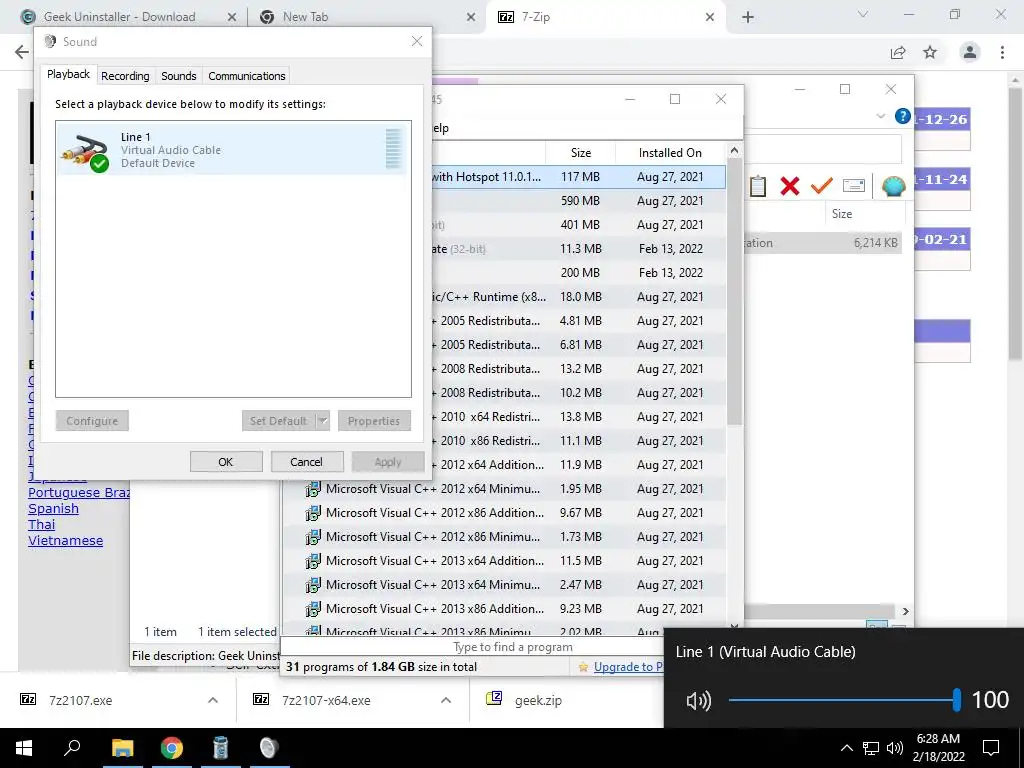Image resolution: width=1024 pixels, height=768 pixels.
Task: Paste using the clipboard icon in Explorer window
Action: coord(758,186)
